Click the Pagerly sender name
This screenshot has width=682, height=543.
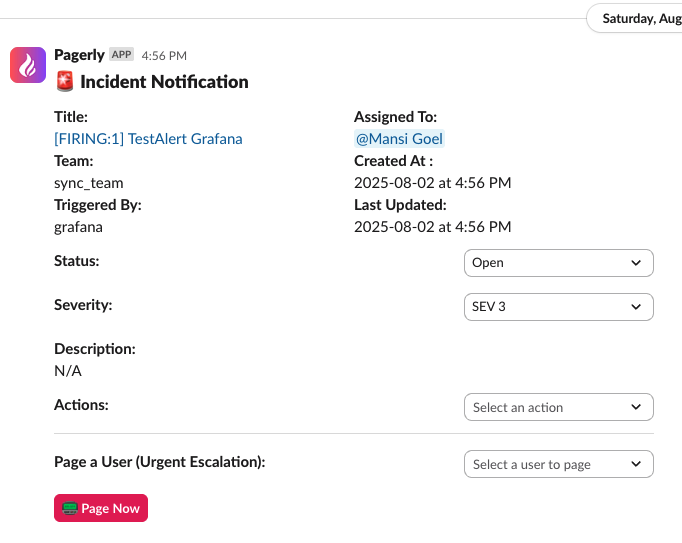(79, 55)
